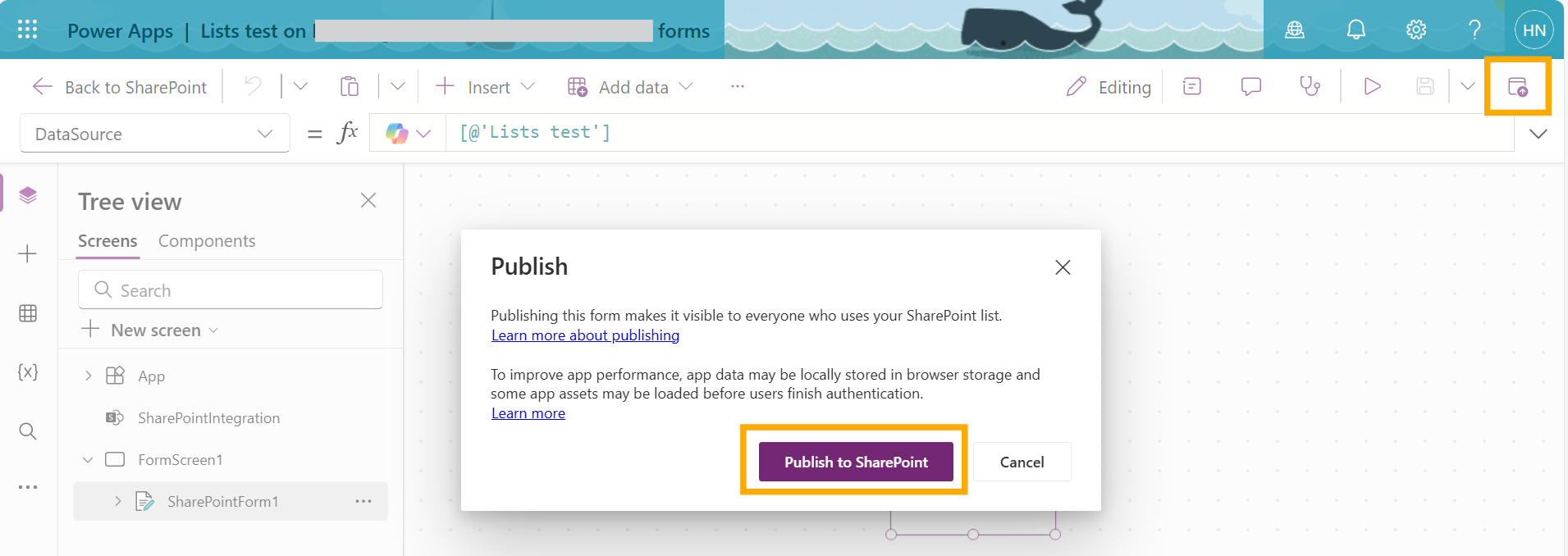The height and width of the screenshot is (556, 1568).
Task: Click the Tree view Search box
Action: point(231,290)
